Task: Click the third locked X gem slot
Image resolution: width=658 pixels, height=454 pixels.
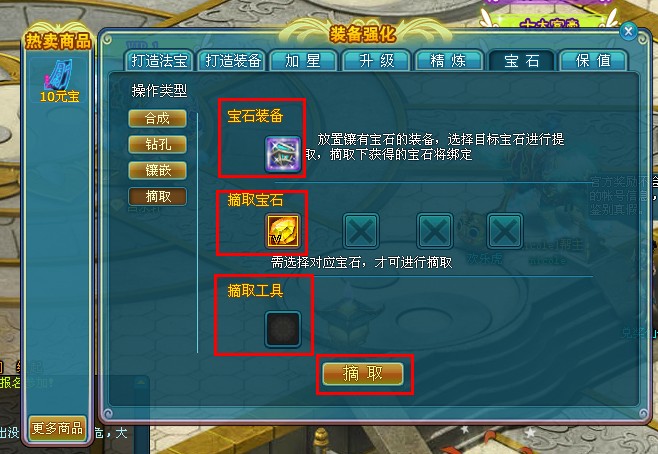Action: point(505,231)
